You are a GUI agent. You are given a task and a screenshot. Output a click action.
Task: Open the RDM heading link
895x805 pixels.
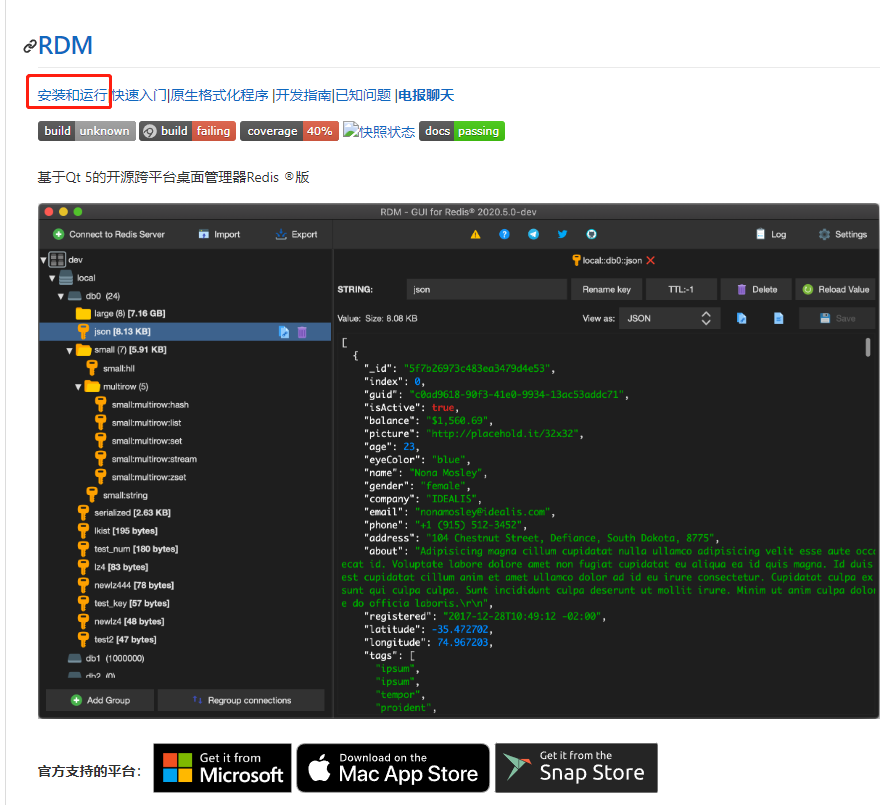point(65,45)
